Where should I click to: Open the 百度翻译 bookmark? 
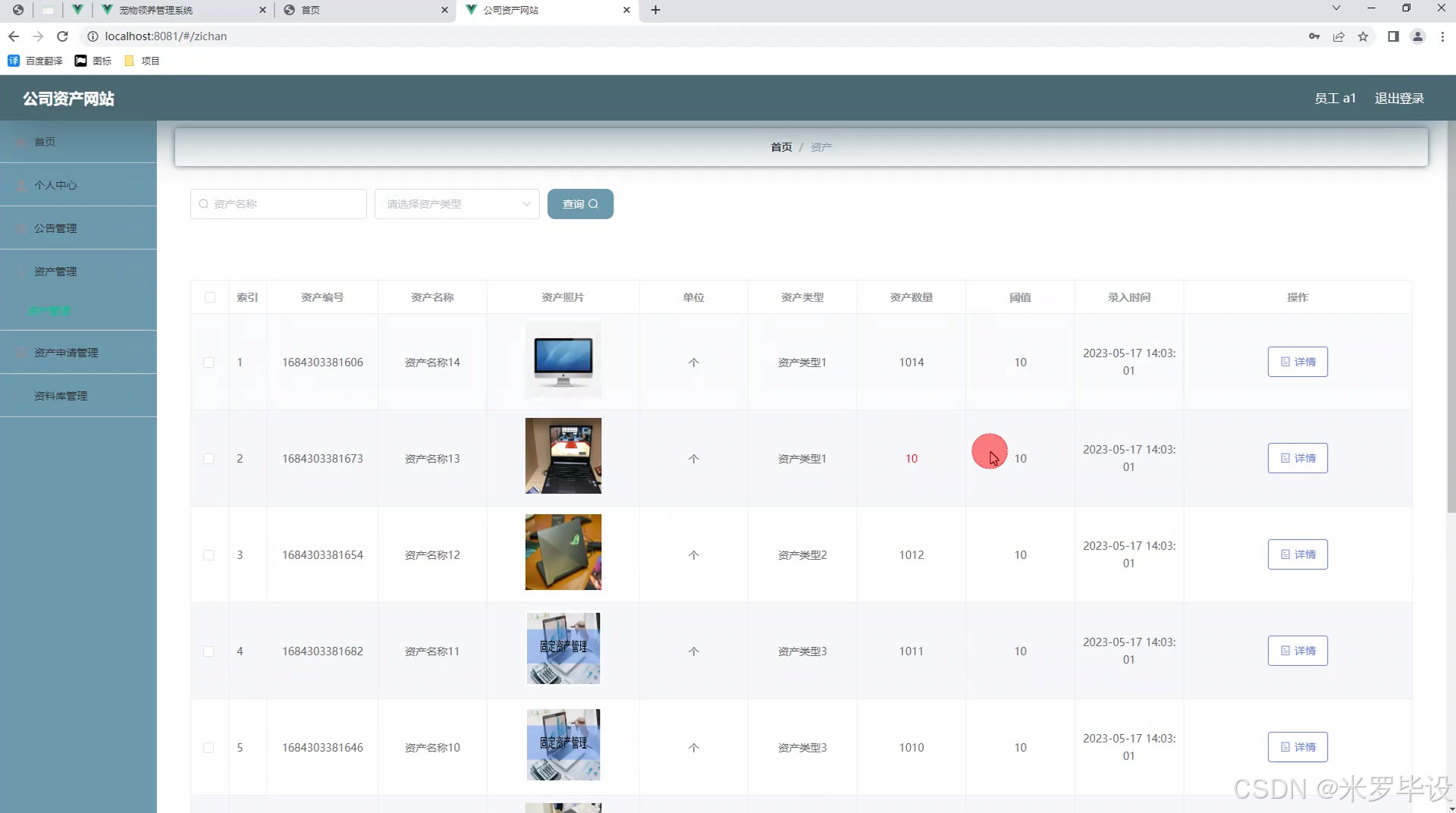coord(35,61)
